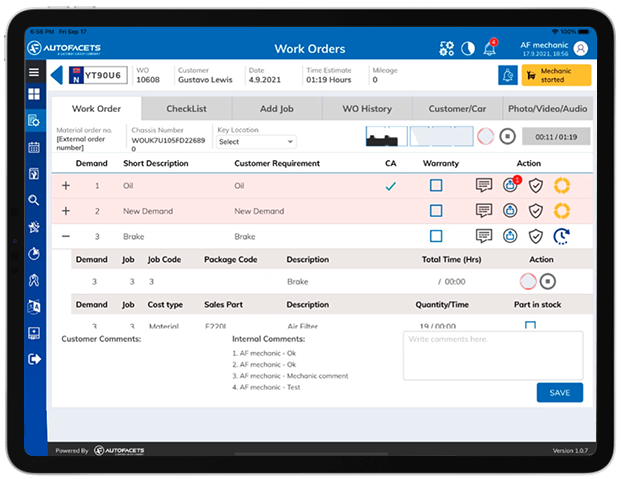Viewport: 621px width, 479px height.
Task: Open notifications bell with red badge
Action: [x=490, y=48]
